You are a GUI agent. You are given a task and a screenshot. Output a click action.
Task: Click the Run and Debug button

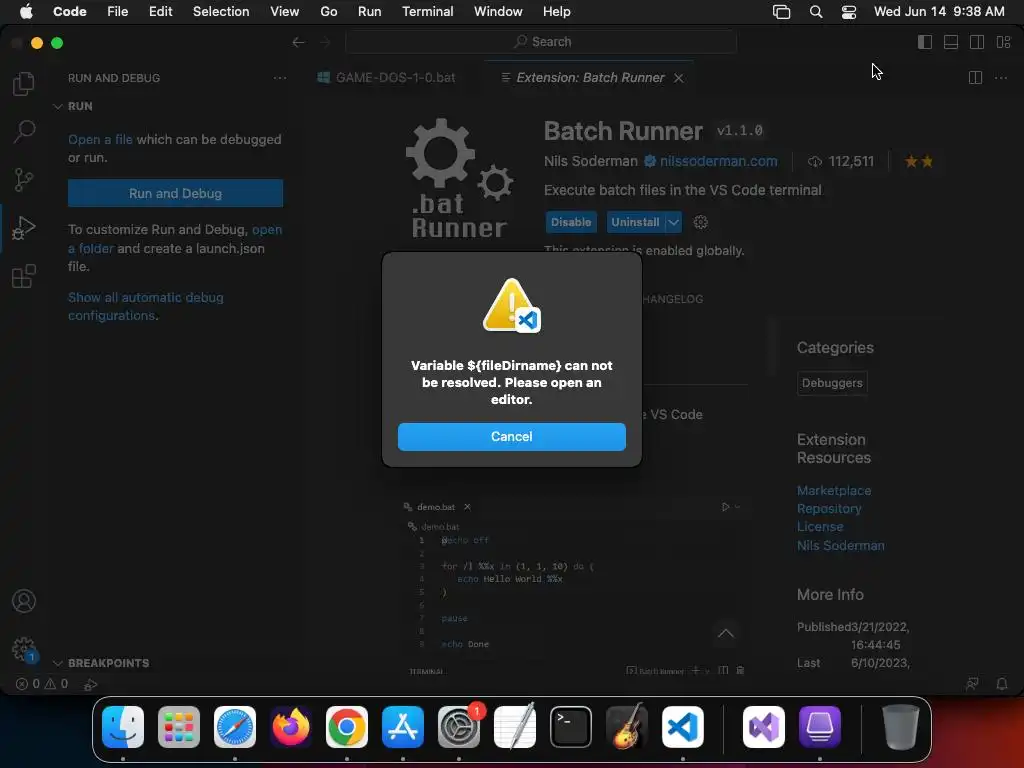175,193
